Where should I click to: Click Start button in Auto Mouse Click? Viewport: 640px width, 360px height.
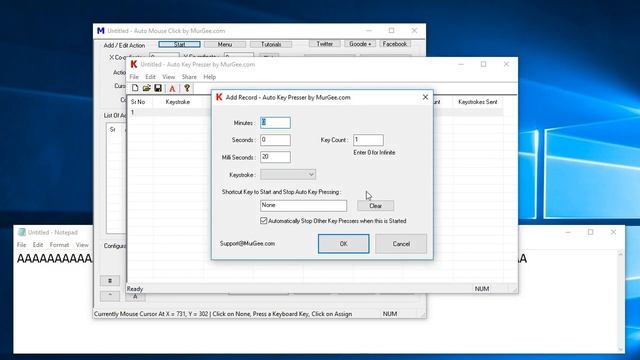tap(180, 44)
